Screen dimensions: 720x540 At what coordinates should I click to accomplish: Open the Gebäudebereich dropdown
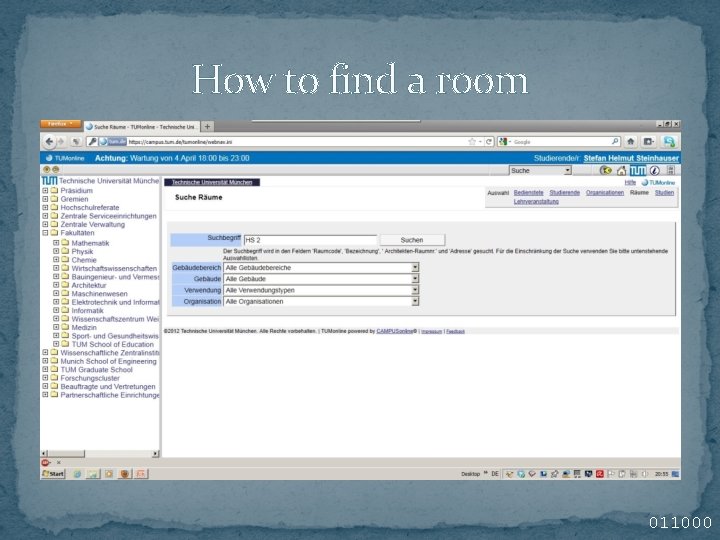click(x=321, y=268)
